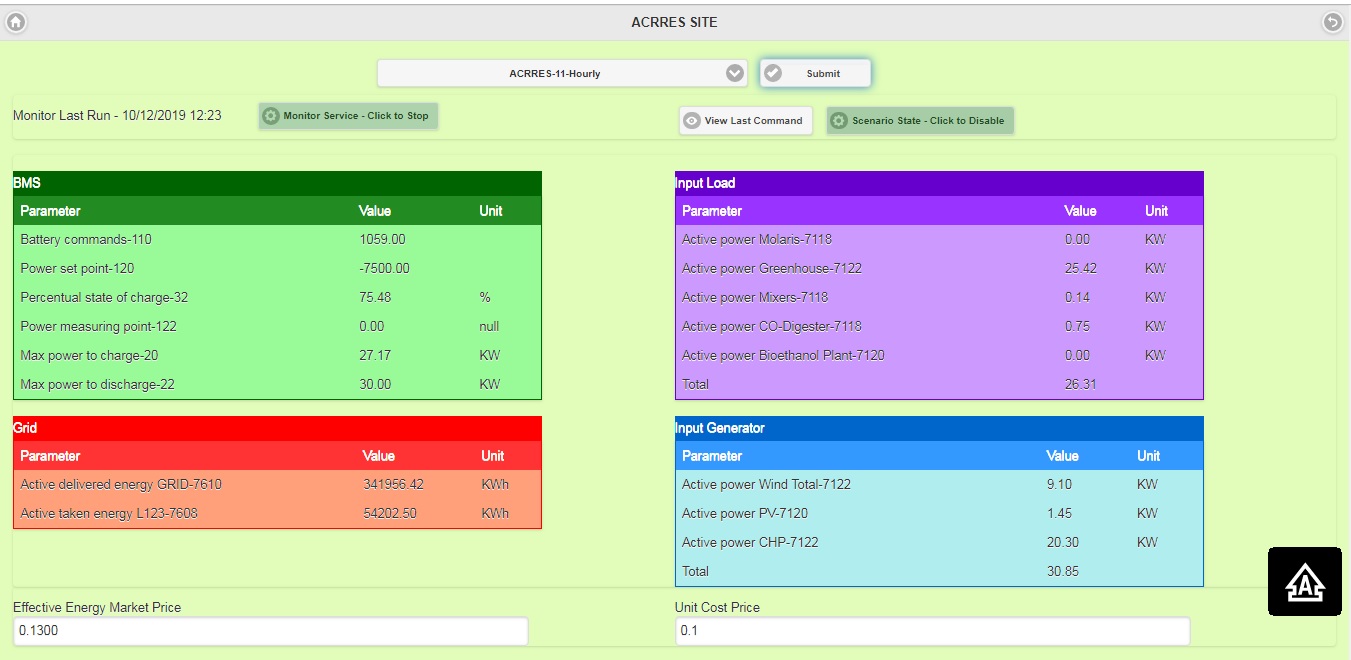1351x660 pixels.
Task: Open the ACRRES-11-Hourly dropdown arrow
Action: click(735, 73)
